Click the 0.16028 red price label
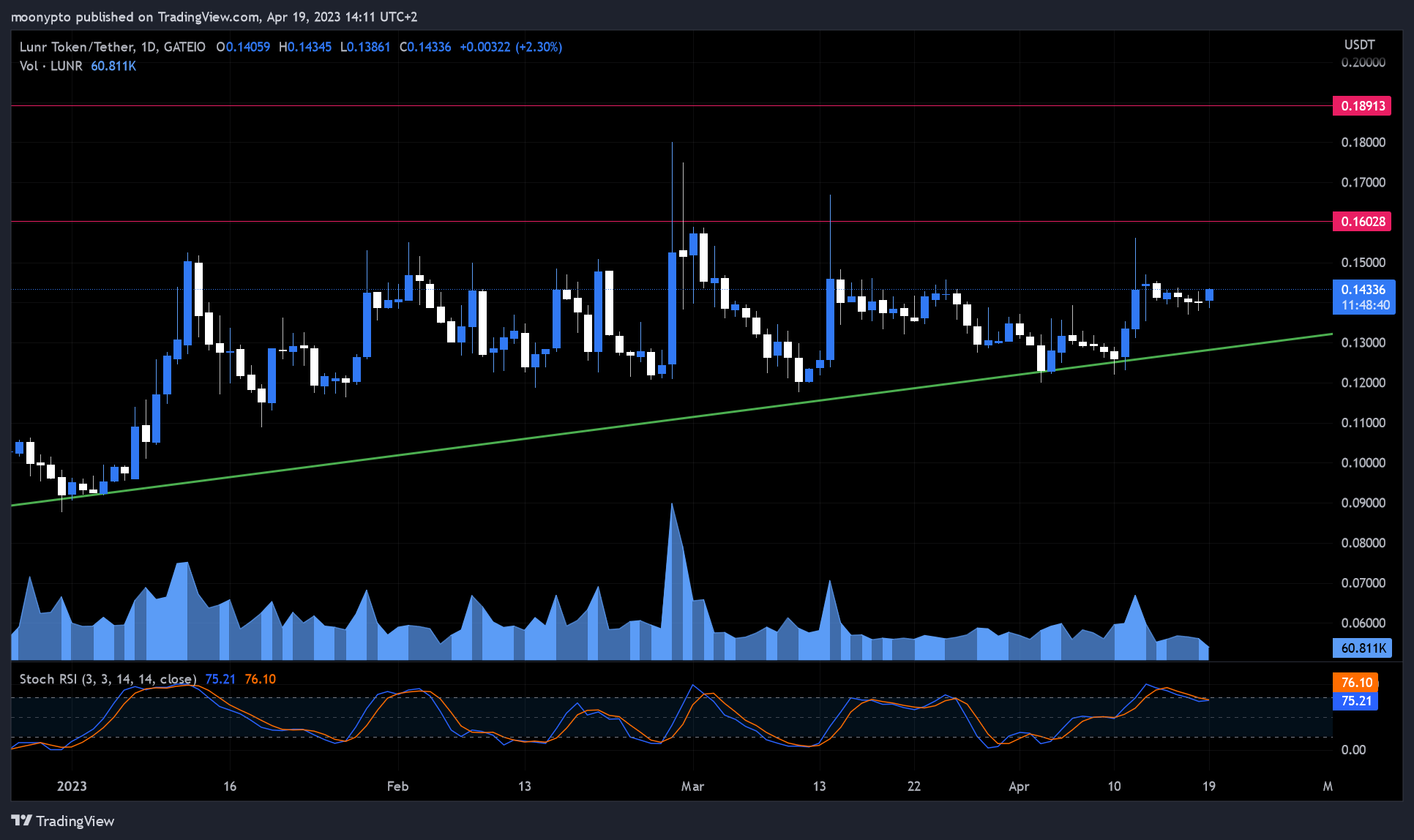This screenshot has height=840, width=1414. tap(1362, 222)
